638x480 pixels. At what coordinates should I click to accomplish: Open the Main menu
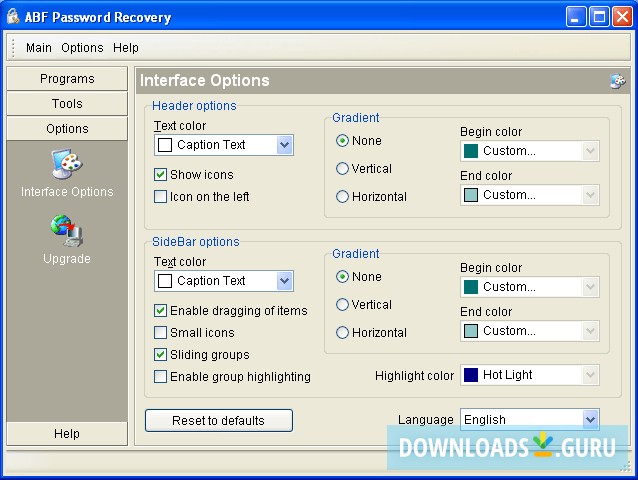pyautogui.click(x=39, y=48)
